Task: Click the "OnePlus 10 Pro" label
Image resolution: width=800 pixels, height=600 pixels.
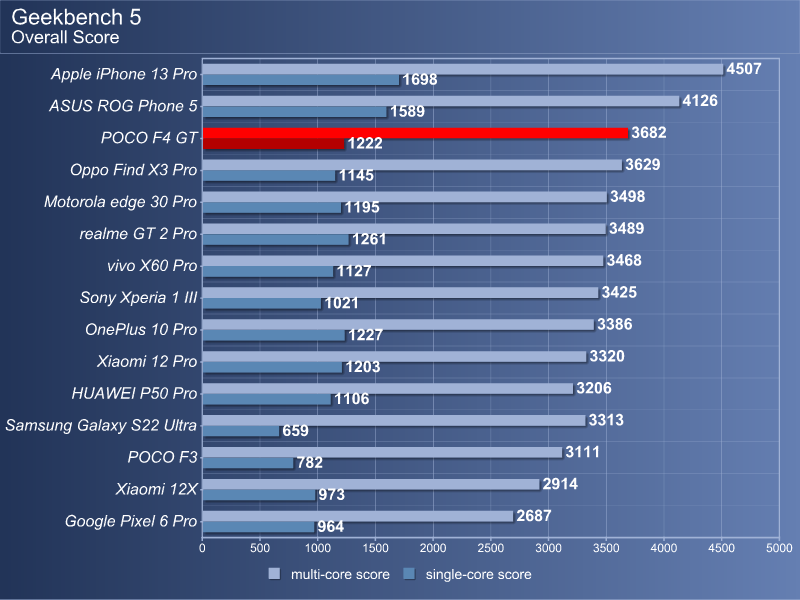Action: coord(141,330)
